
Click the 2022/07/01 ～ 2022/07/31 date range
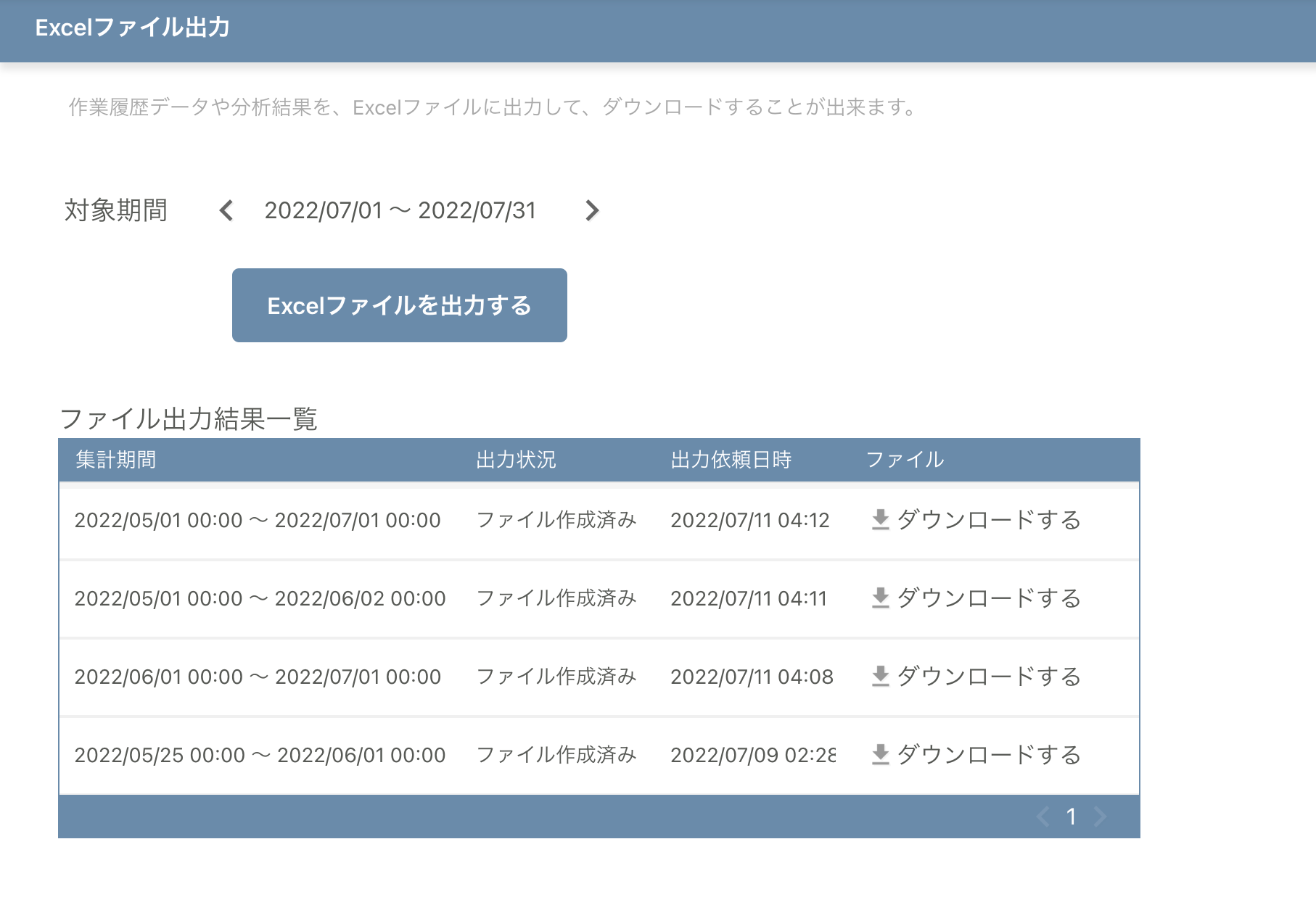pyautogui.click(x=400, y=211)
